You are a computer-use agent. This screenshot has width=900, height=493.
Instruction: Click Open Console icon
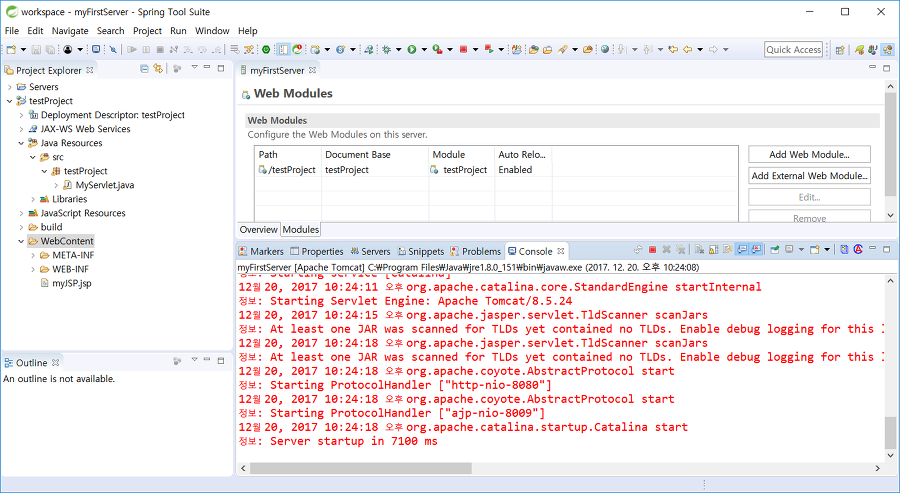[x=814, y=250]
